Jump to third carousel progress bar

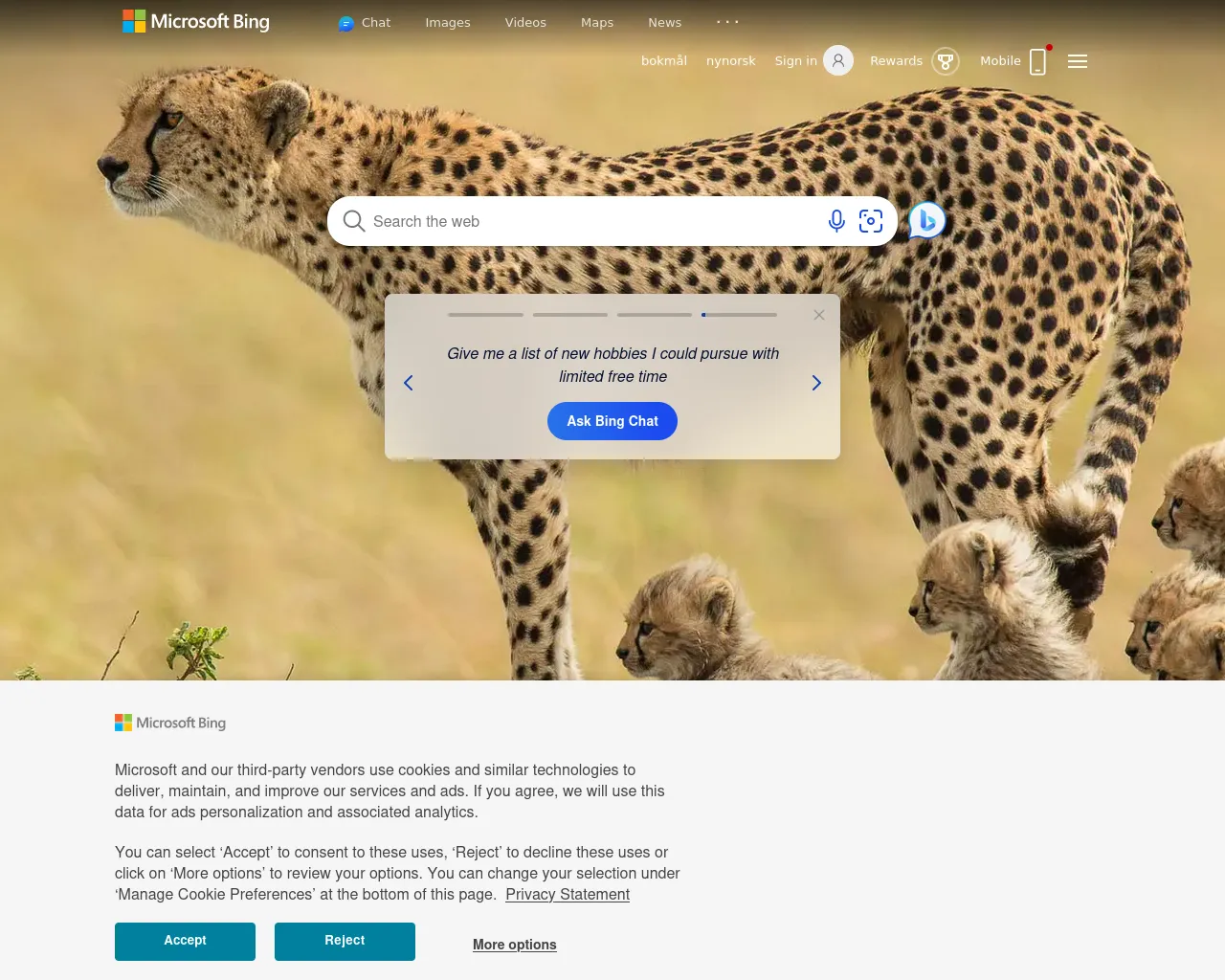655,315
